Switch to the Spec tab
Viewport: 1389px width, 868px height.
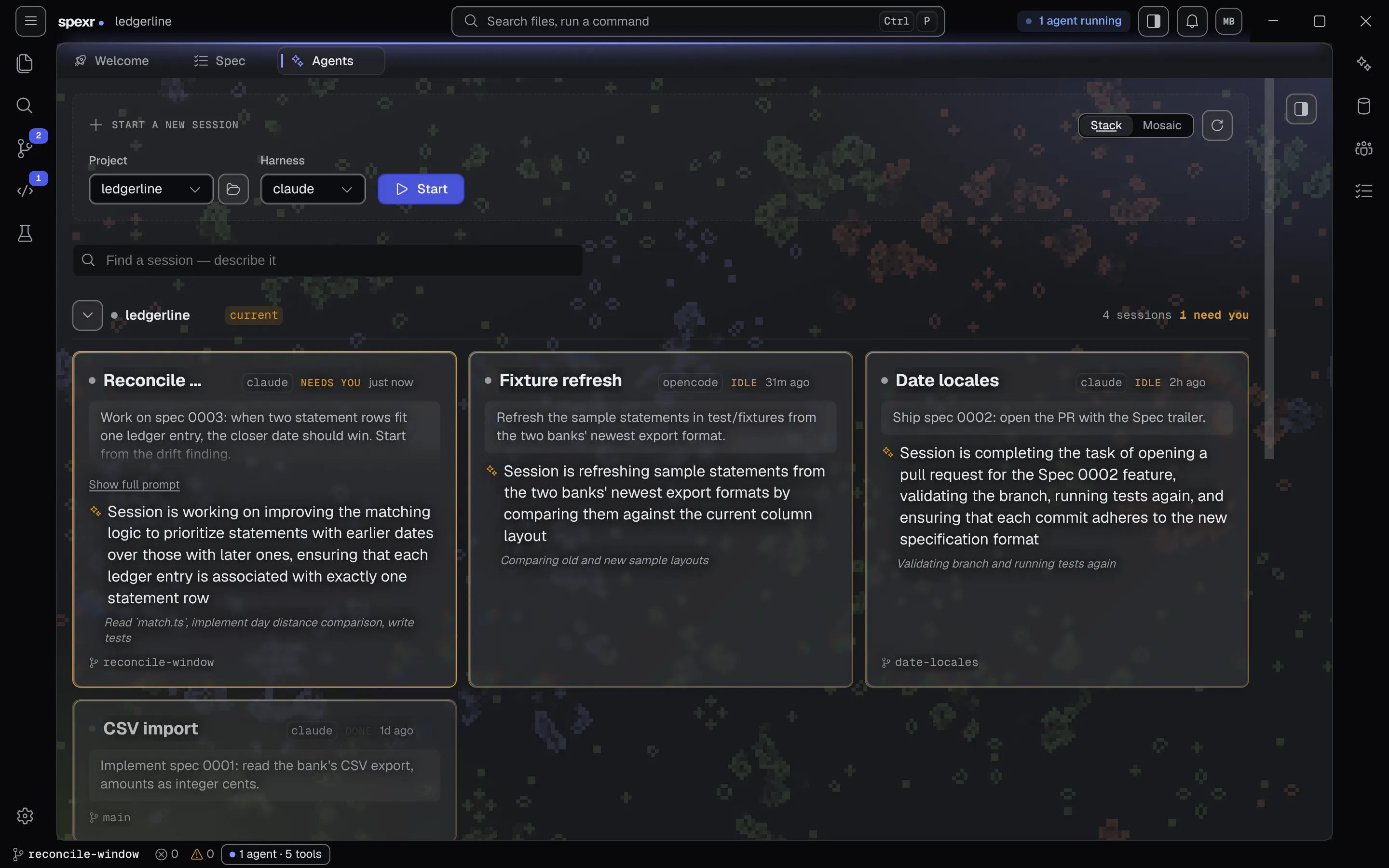(x=220, y=61)
